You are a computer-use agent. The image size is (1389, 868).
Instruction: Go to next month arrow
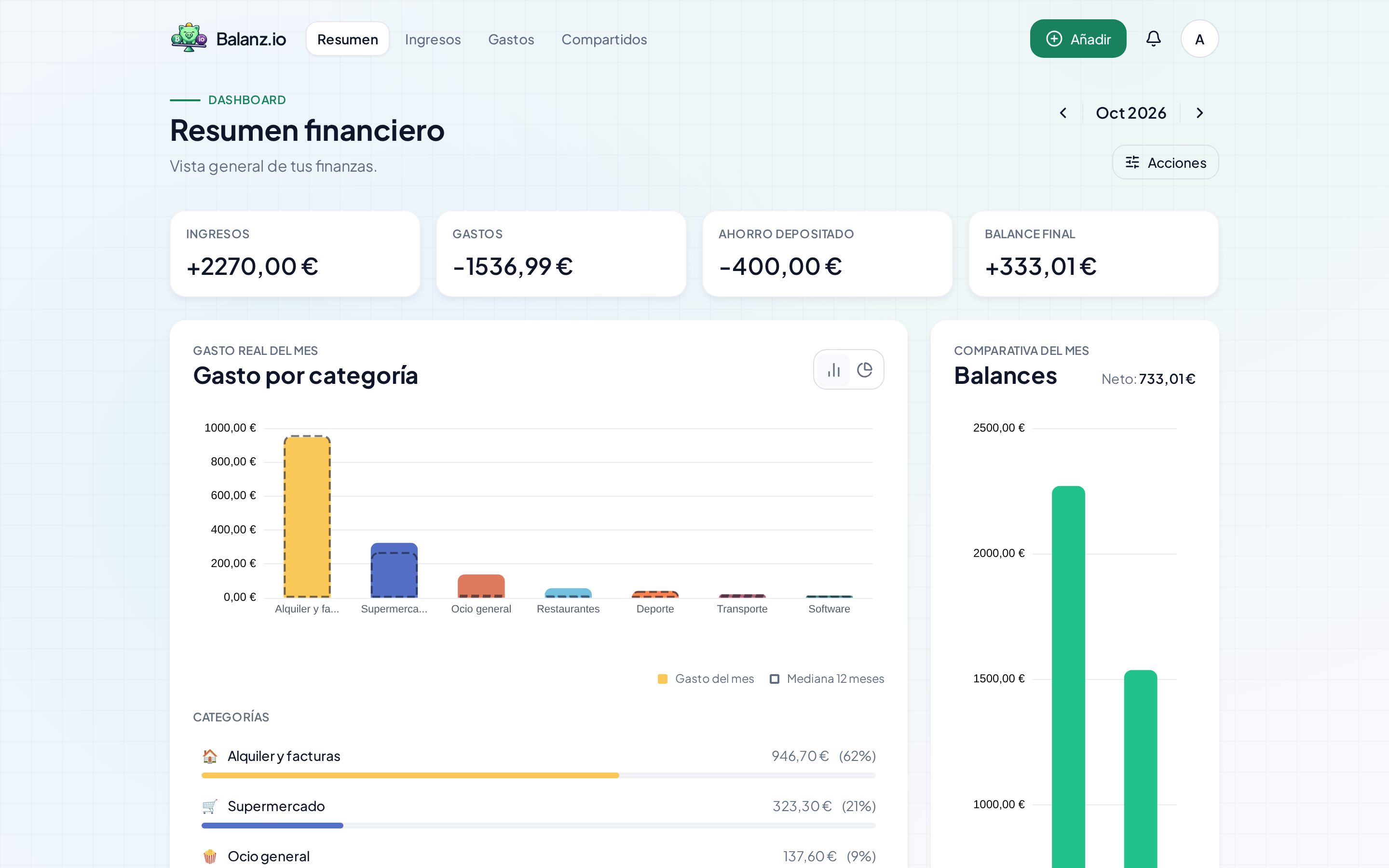(1199, 113)
